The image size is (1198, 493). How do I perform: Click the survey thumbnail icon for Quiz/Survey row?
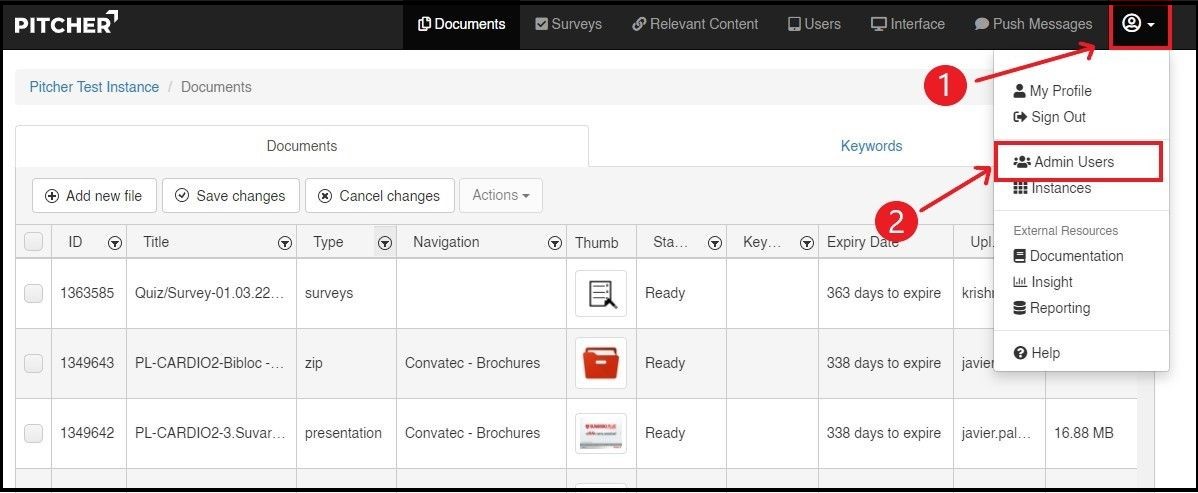[x=601, y=293]
